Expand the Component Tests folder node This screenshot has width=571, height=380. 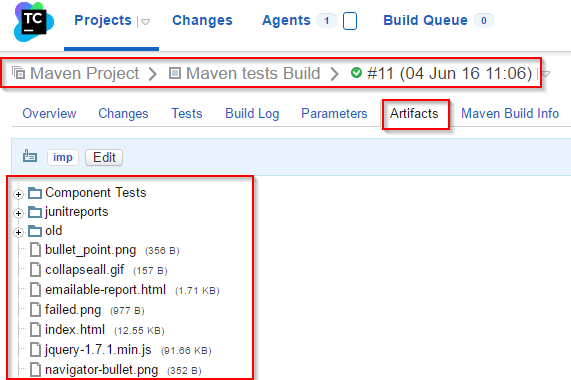click(18, 194)
